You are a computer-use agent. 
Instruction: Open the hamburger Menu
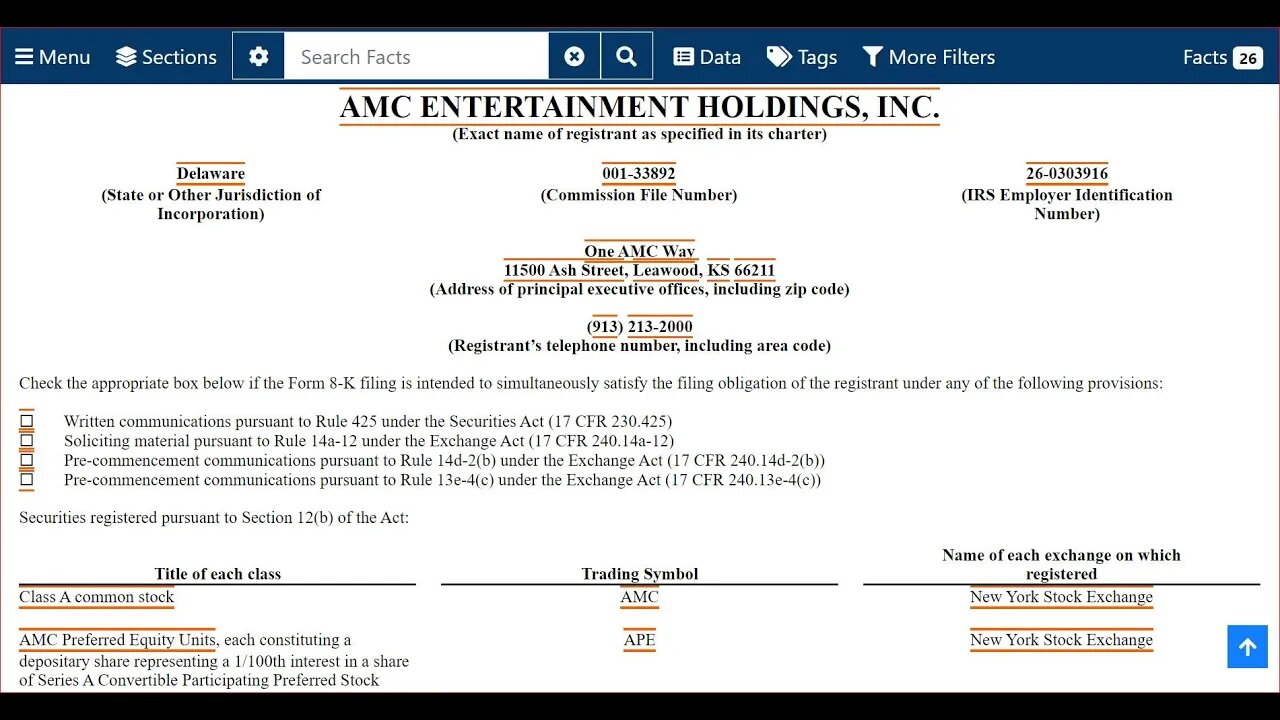52,57
